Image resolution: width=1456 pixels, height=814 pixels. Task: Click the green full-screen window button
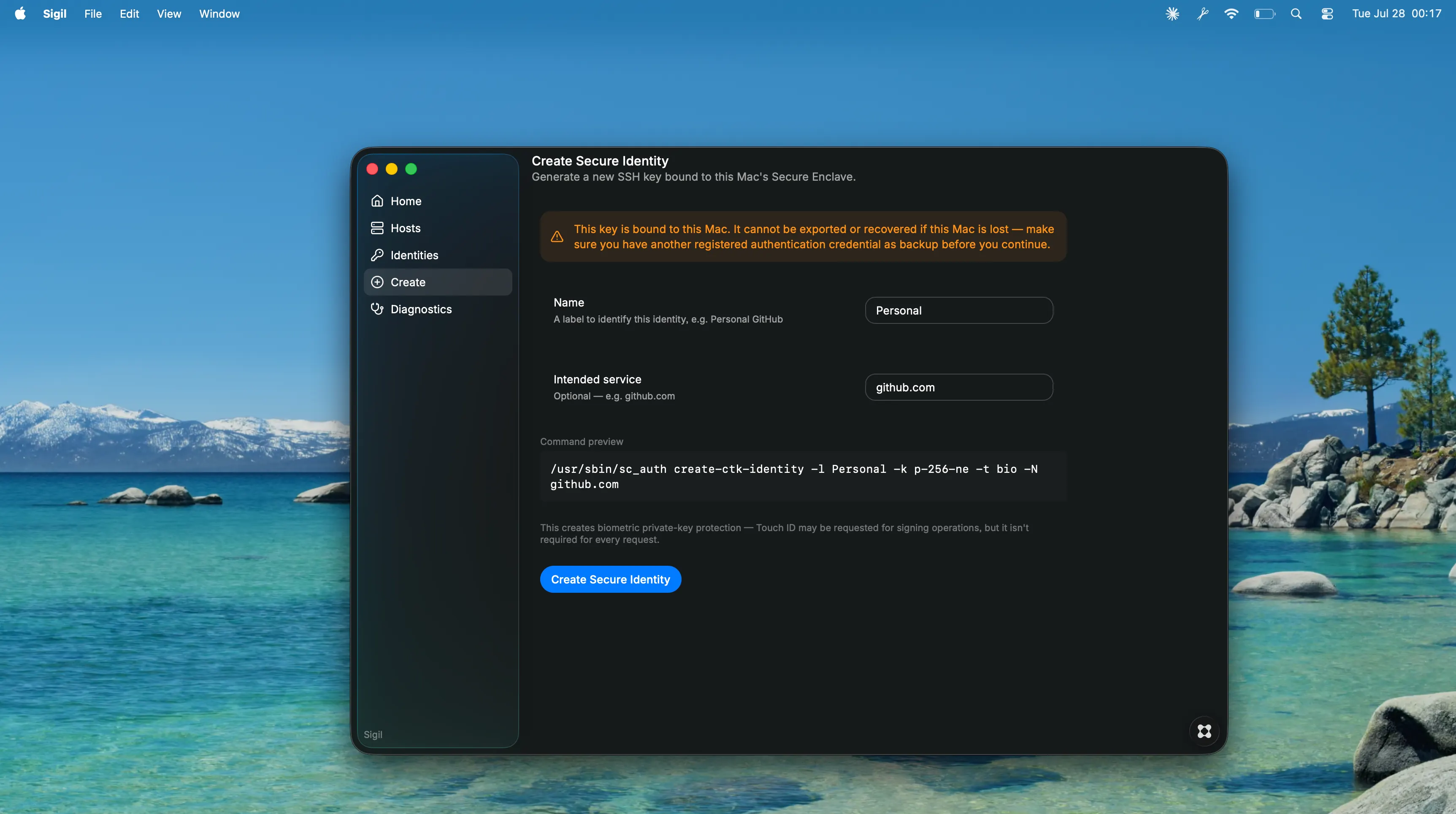pos(411,169)
